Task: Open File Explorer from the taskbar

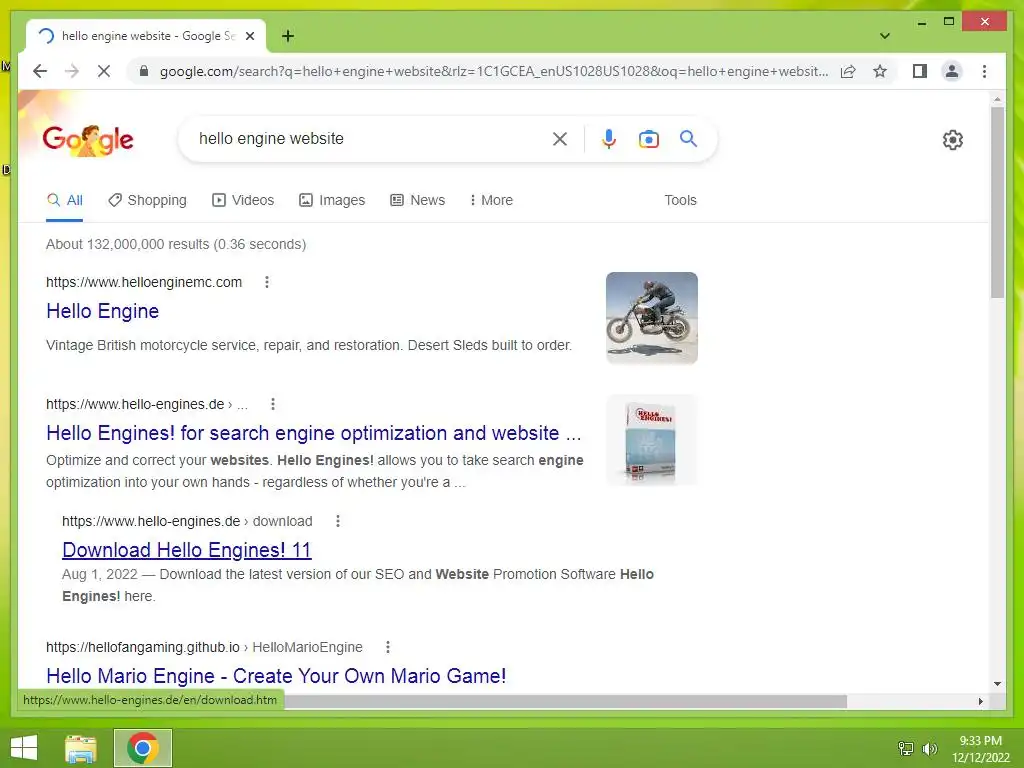Action: coord(81,748)
